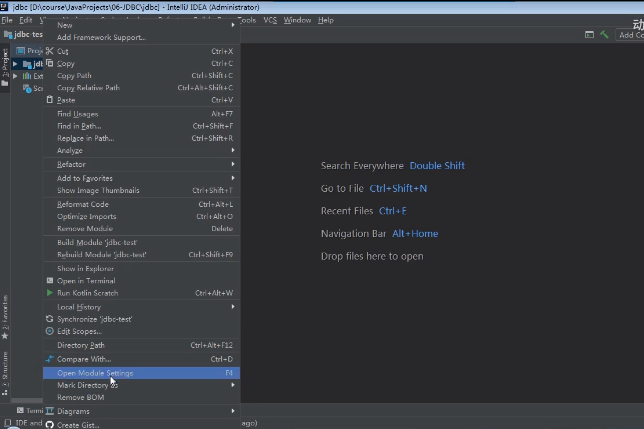Choose Rebuild Module 'jdbc-test'

(x=142, y=255)
